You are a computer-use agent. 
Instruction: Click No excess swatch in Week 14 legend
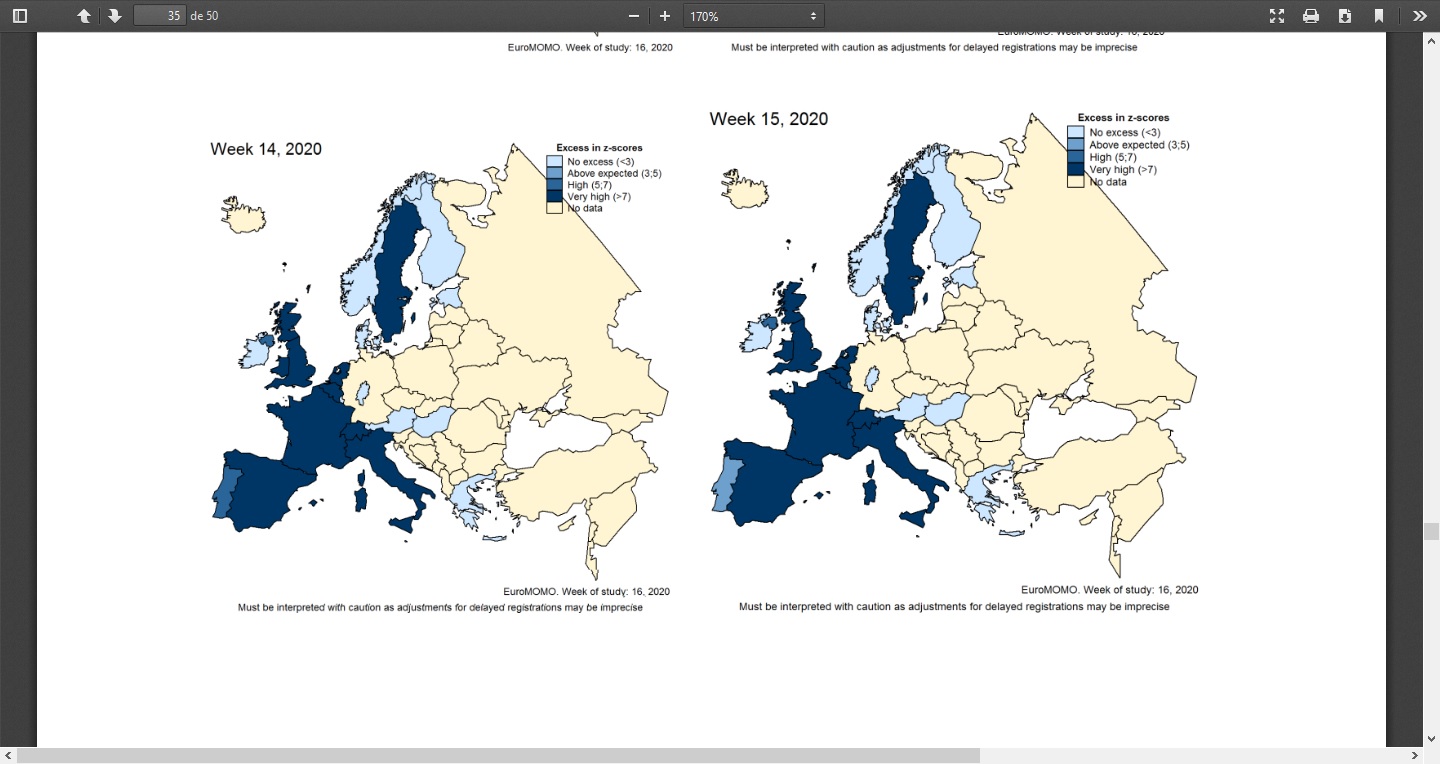[554, 161]
